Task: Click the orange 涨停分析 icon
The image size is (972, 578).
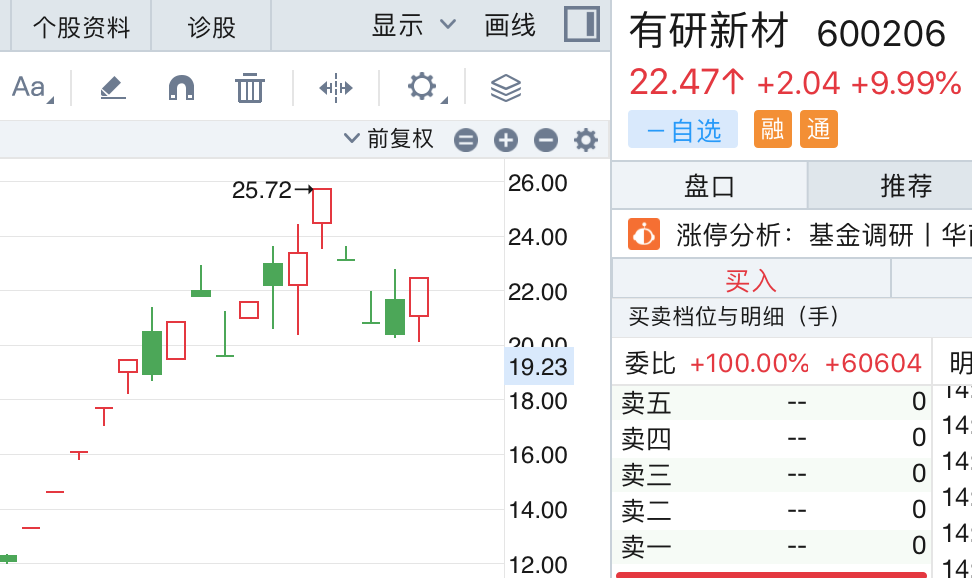Action: 643,235
